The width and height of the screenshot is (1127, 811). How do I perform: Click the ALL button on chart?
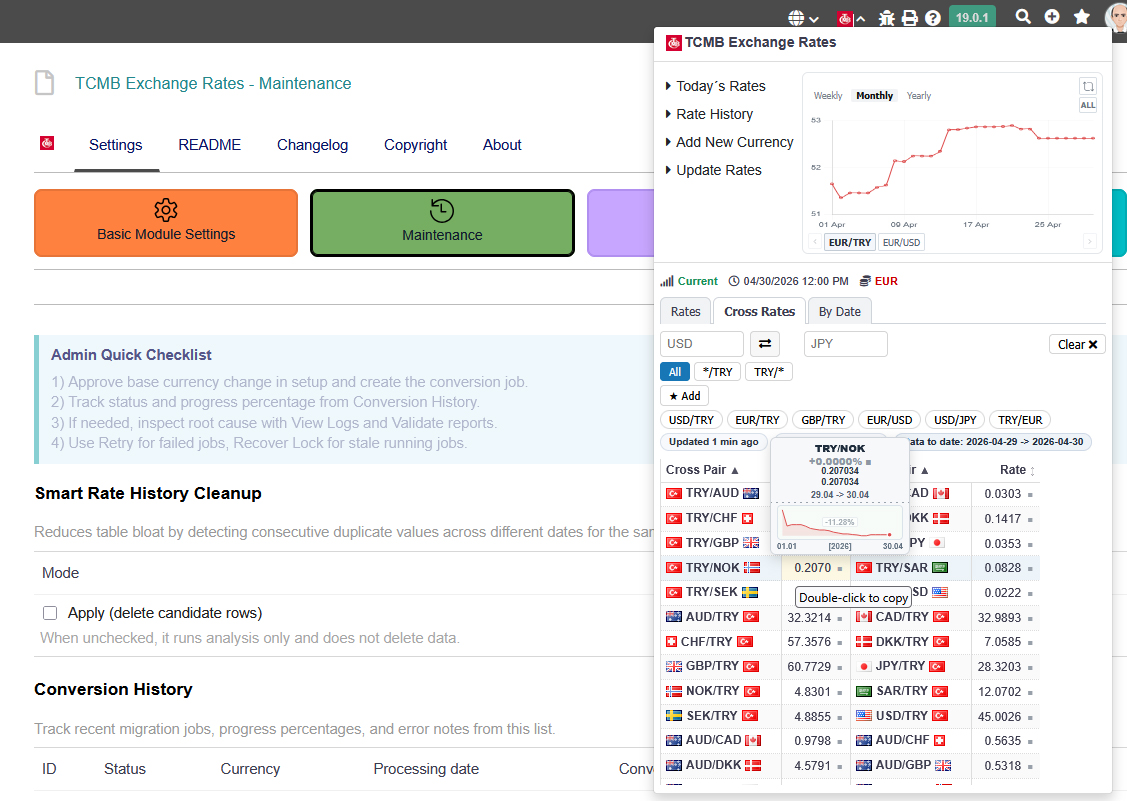1088,106
